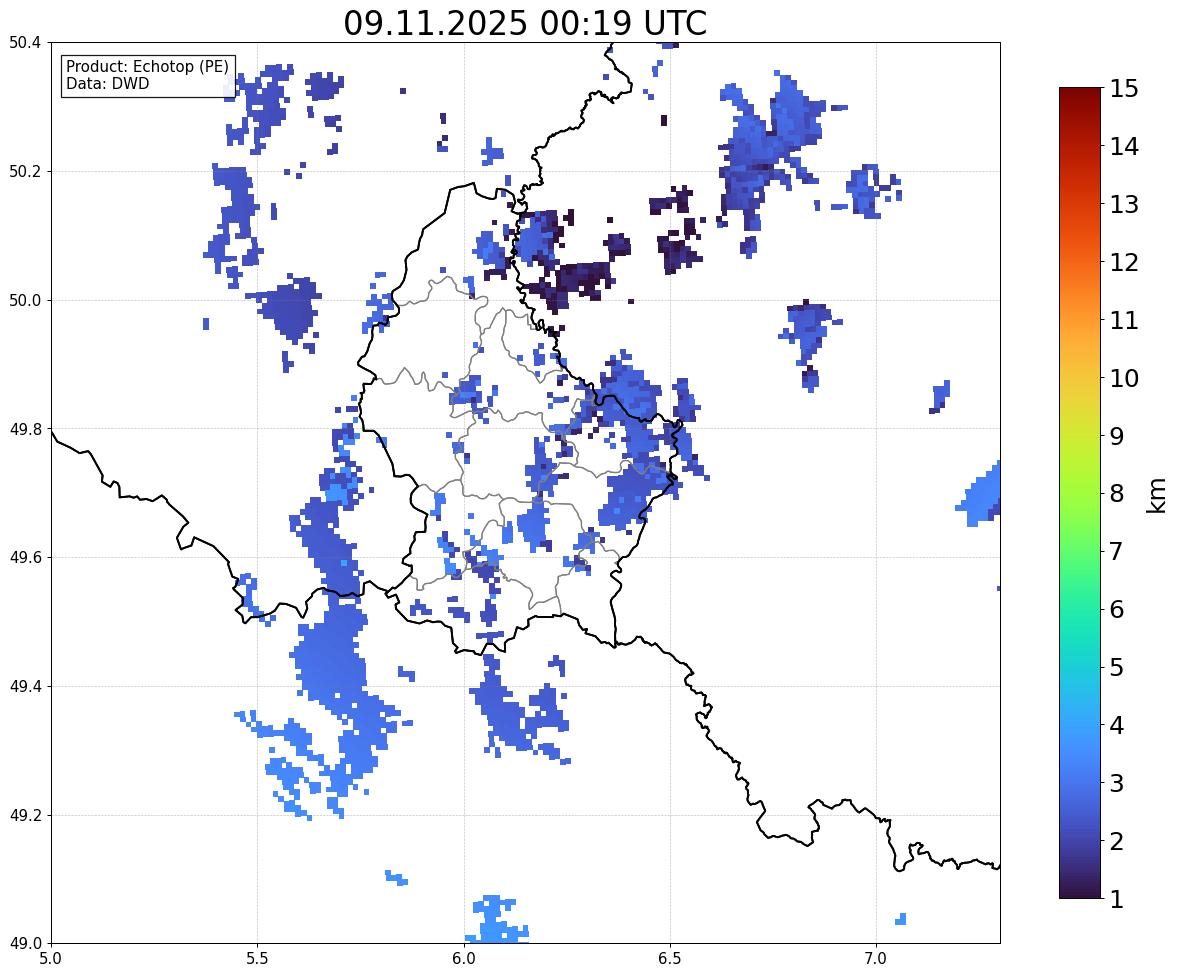Click colorbar tick label 1
Screen dimensions: 1178x976
[1117, 899]
